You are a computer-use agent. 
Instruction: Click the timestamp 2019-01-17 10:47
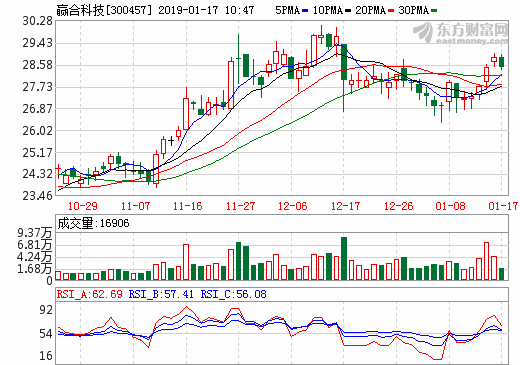206,10
